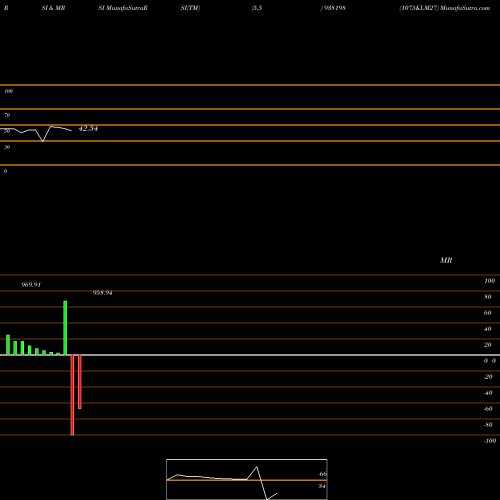Click the -60 label on right axis
The height and width of the screenshot is (500, 500).
488,409
